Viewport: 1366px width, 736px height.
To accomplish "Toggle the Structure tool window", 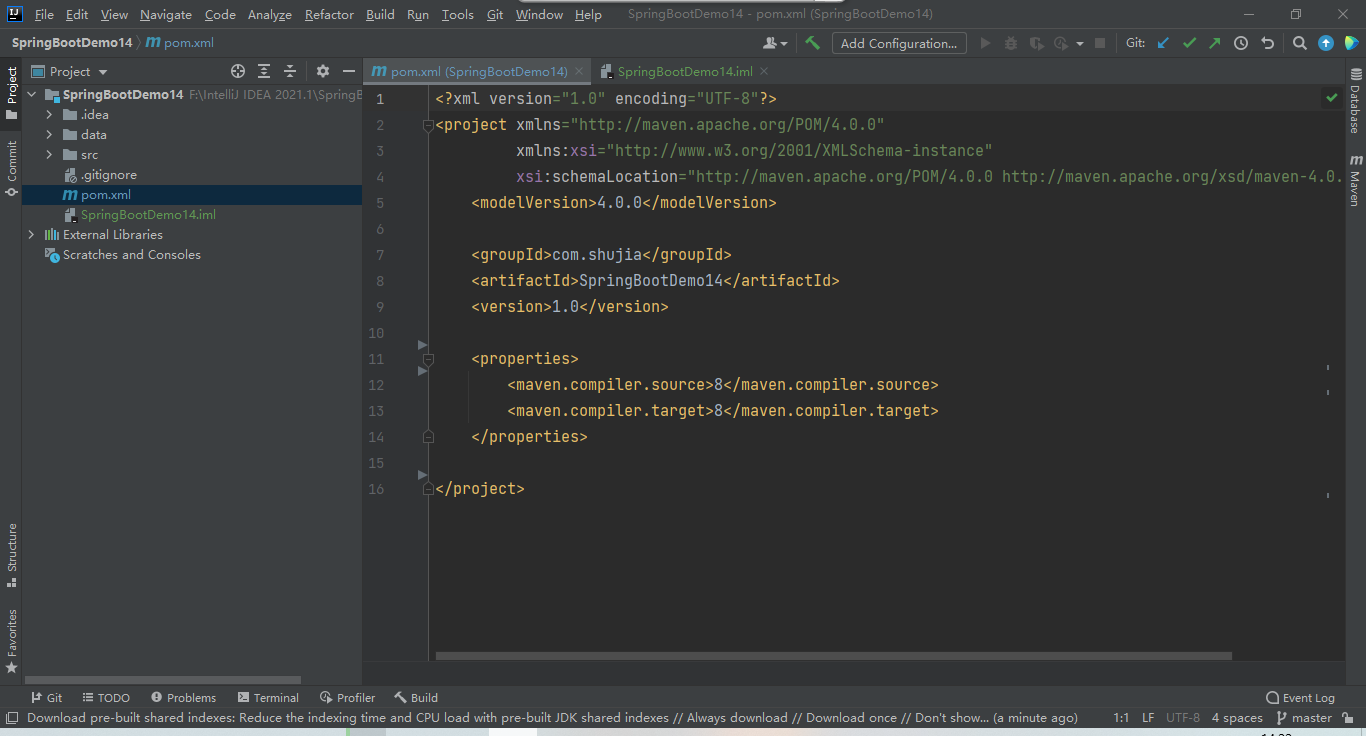I will tap(11, 555).
